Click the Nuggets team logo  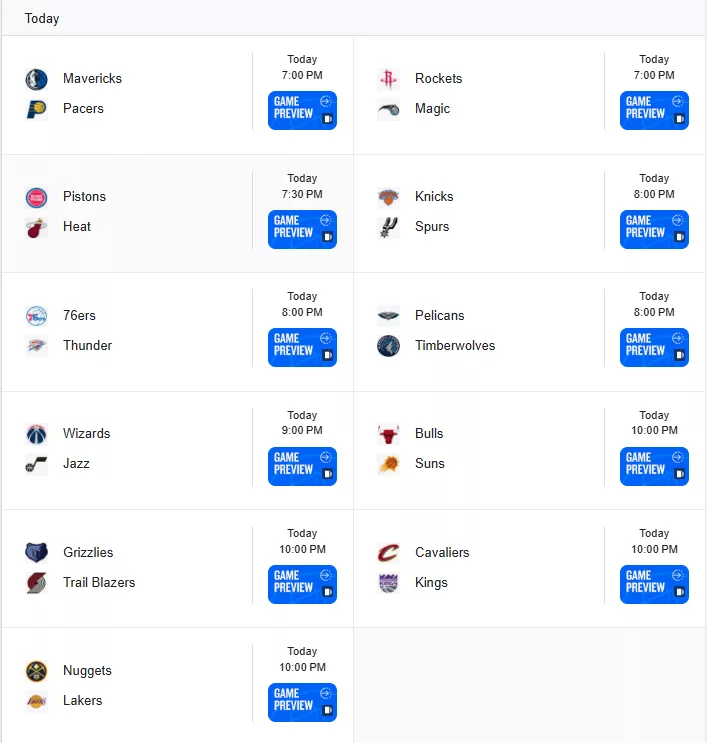[x=36, y=671]
